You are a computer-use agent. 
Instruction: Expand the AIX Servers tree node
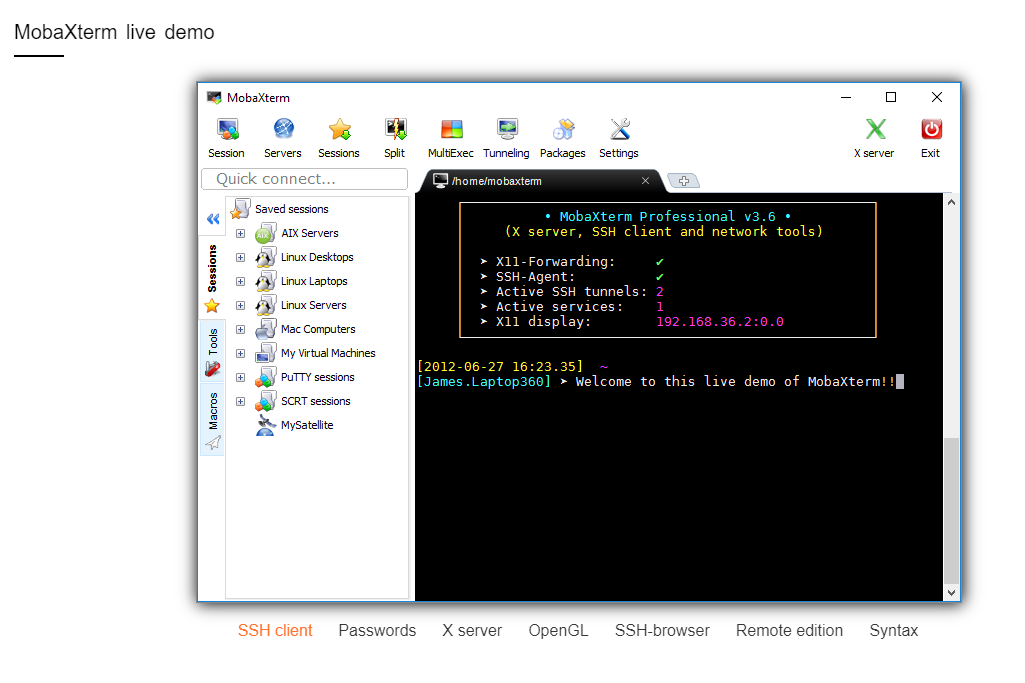pyautogui.click(x=241, y=233)
